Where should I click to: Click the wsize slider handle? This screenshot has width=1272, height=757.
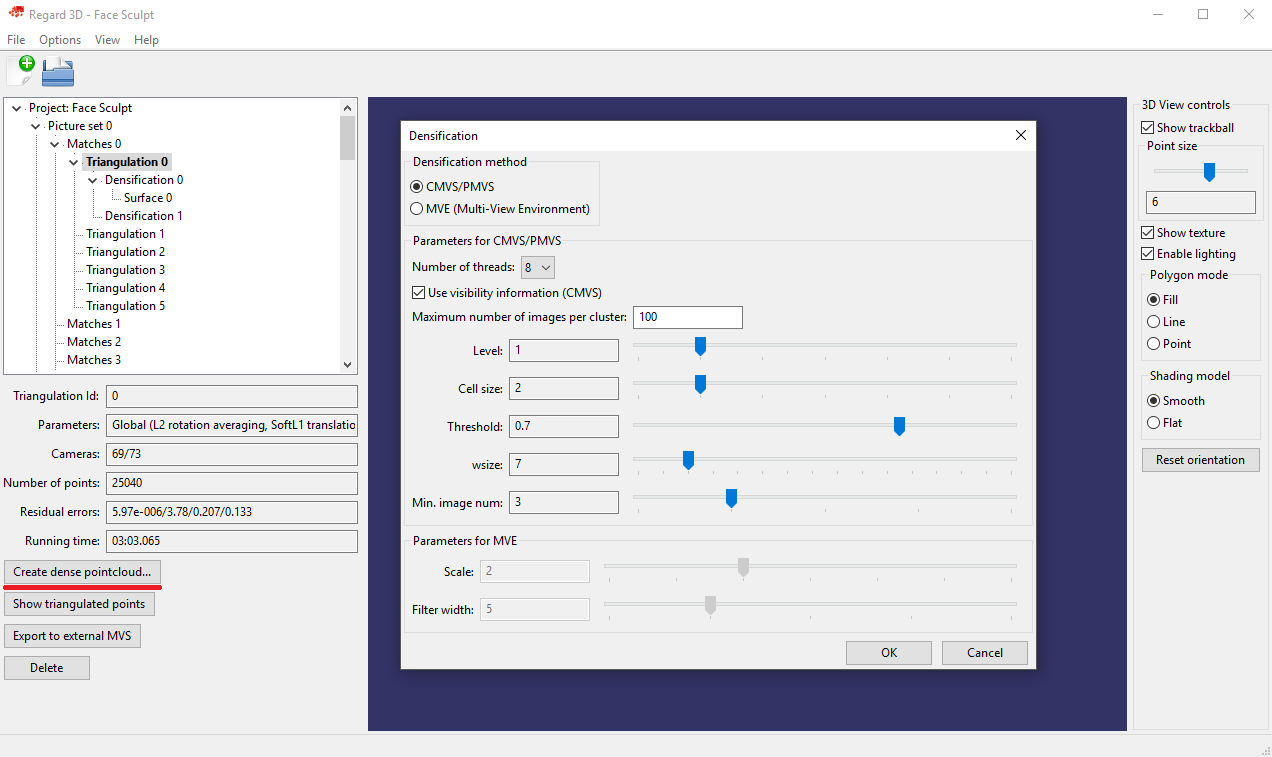(x=688, y=460)
